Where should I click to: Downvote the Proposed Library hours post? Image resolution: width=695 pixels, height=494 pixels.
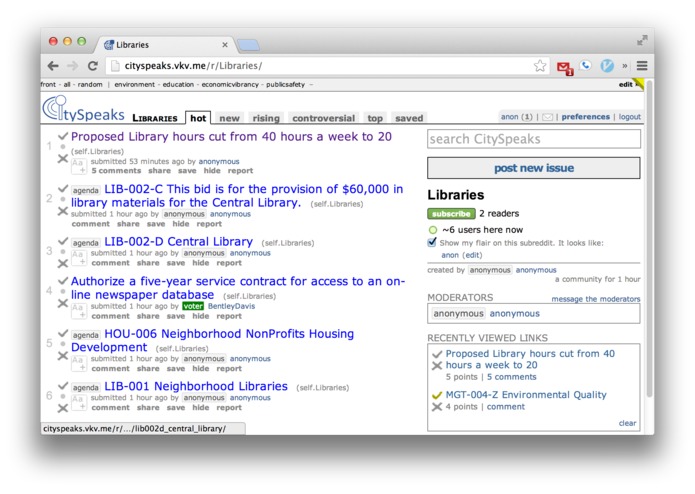tap(63, 159)
